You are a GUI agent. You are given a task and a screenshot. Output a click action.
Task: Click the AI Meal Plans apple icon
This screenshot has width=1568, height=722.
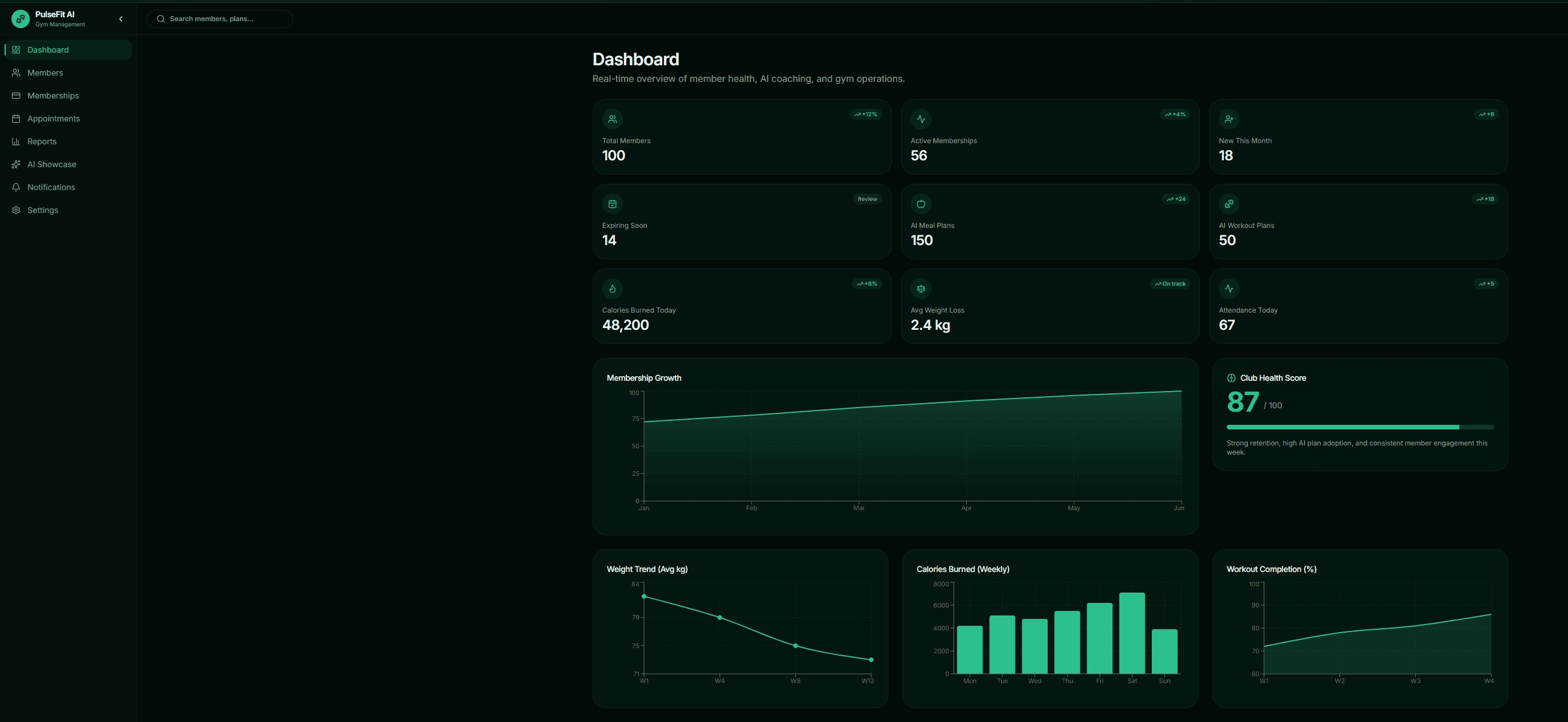tap(921, 204)
